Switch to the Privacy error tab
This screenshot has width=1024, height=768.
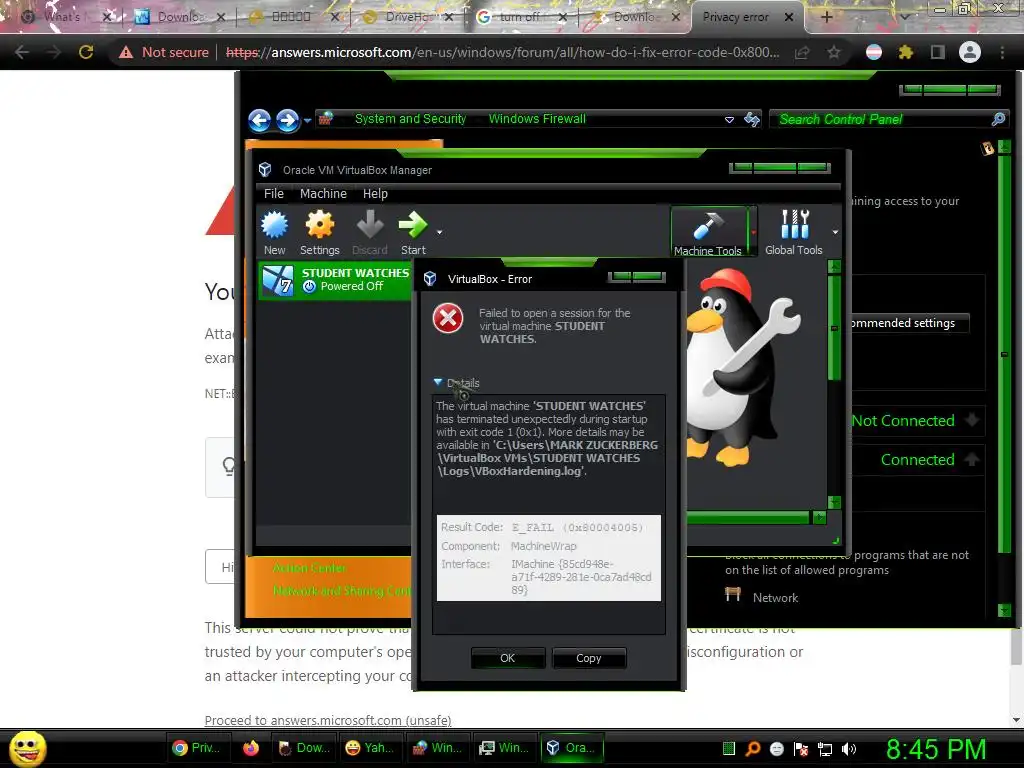(x=748, y=17)
